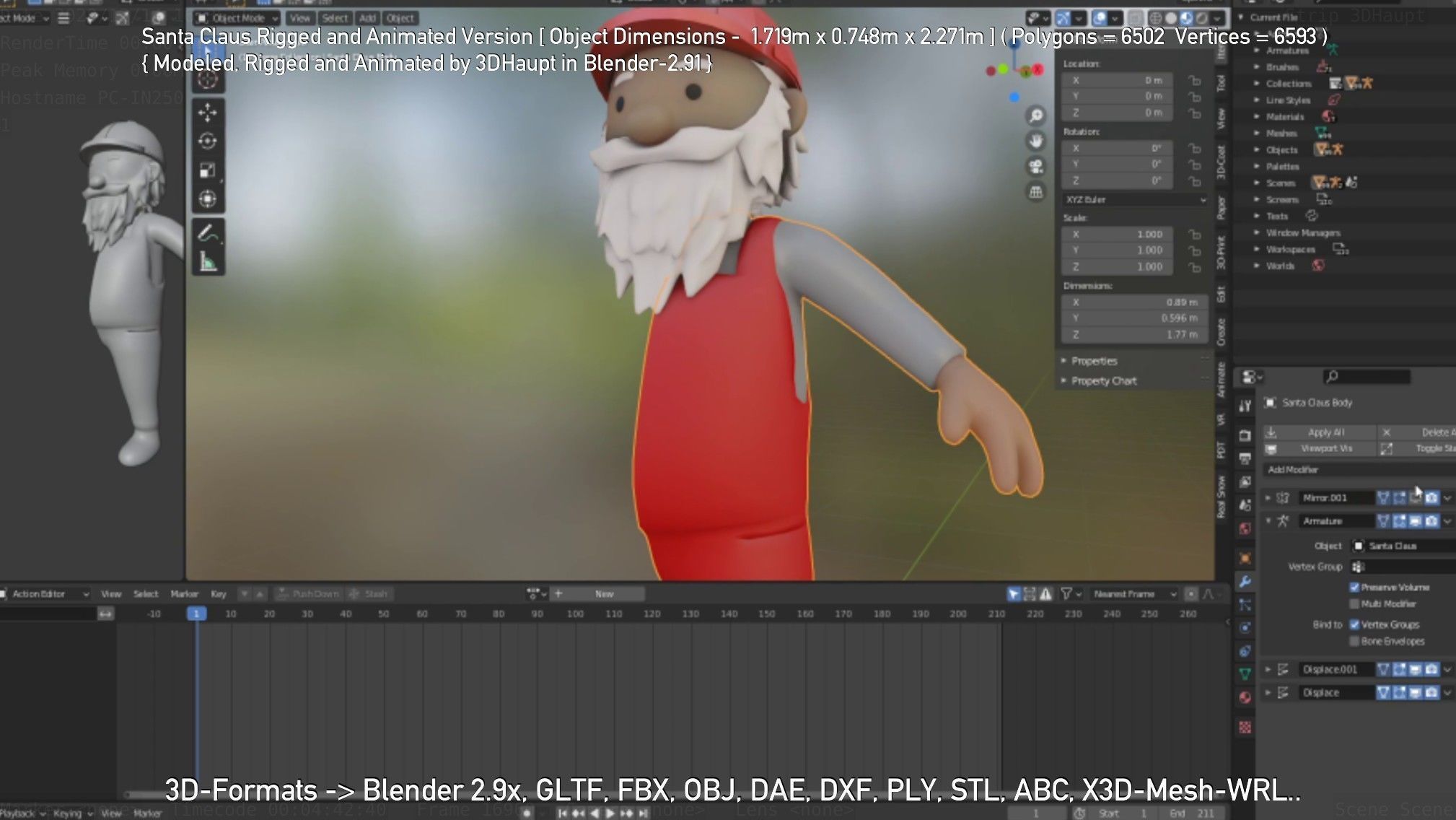This screenshot has height=820, width=1456.
Task: Select the Transform tool in viewport toolbar
Action: [208, 199]
